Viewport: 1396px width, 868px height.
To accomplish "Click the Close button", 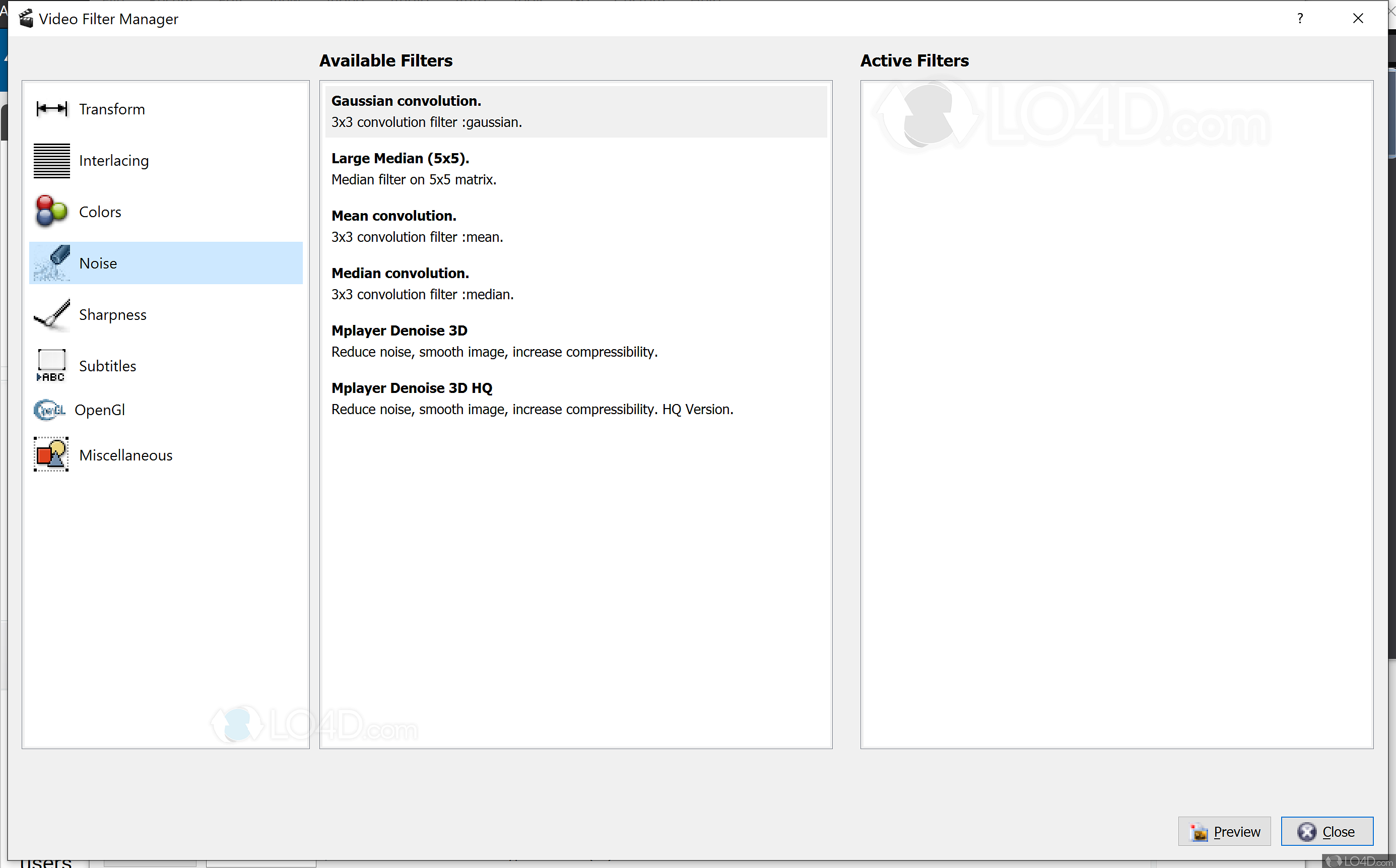I will pyautogui.click(x=1326, y=832).
